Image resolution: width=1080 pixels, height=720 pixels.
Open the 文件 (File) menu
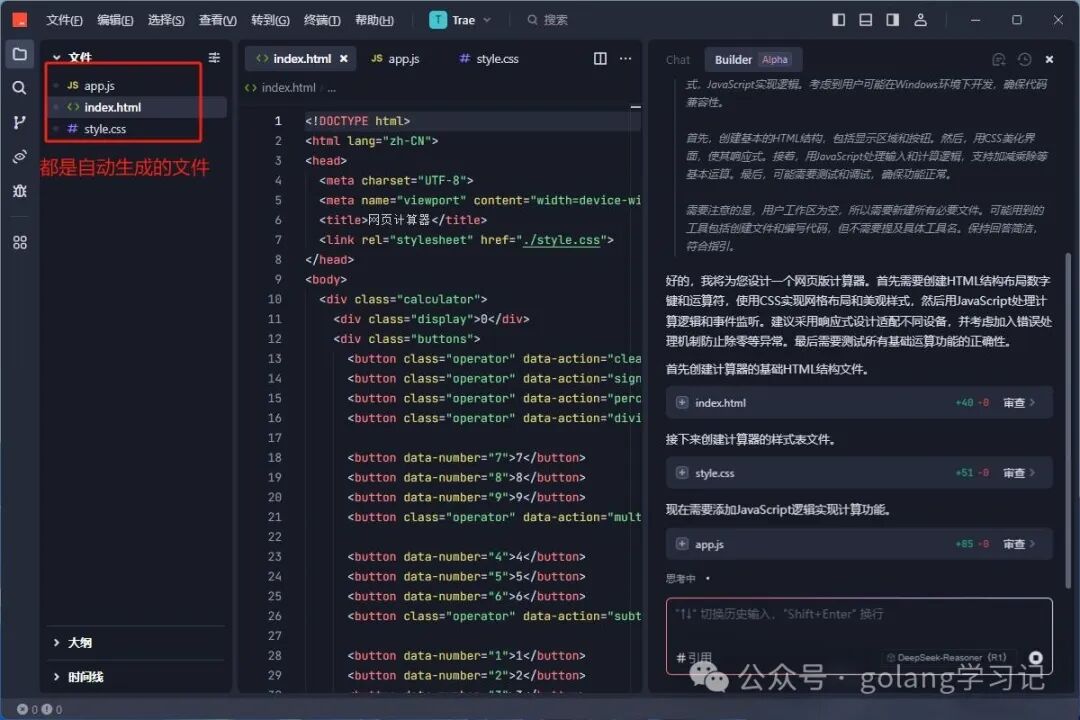pos(64,20)
